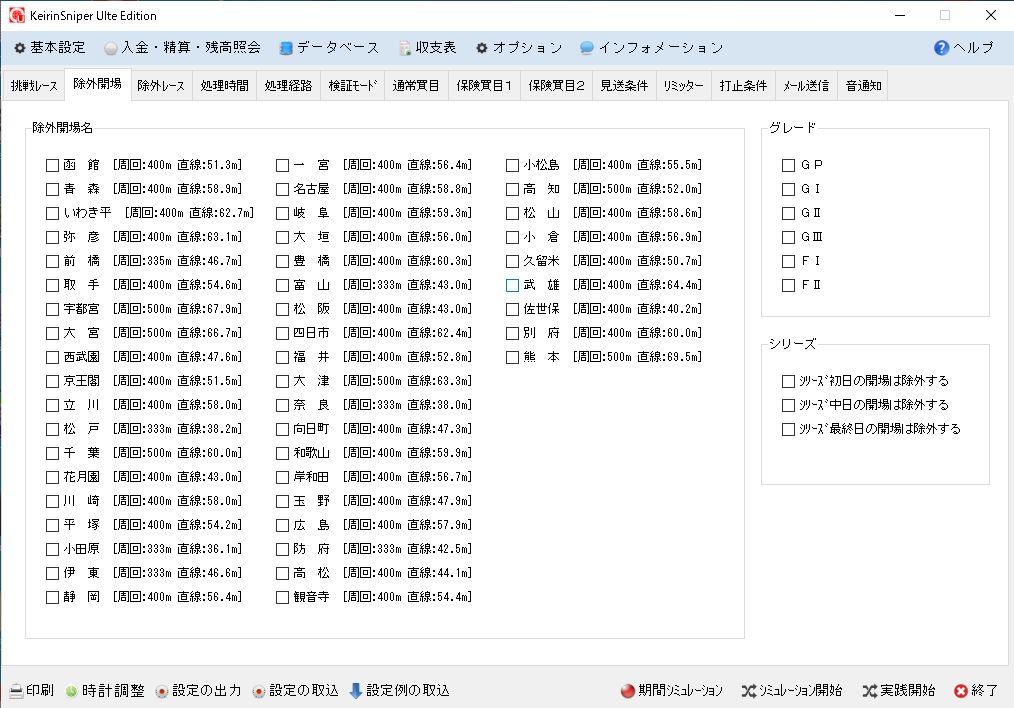
Task: Click the 実践開始 shuffle icon
Action: point(869,691)
